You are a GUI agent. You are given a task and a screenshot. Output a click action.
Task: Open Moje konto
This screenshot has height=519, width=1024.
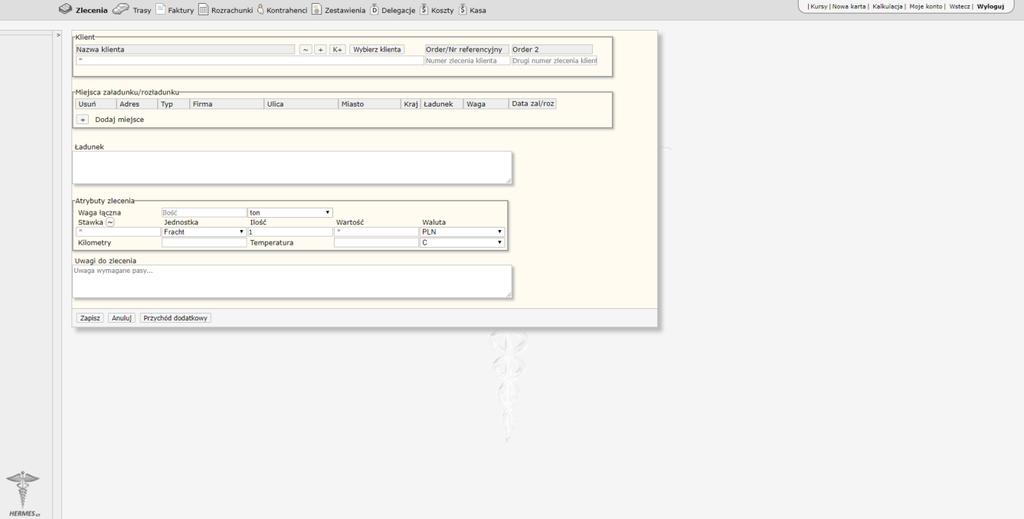[x=926, y=6]
